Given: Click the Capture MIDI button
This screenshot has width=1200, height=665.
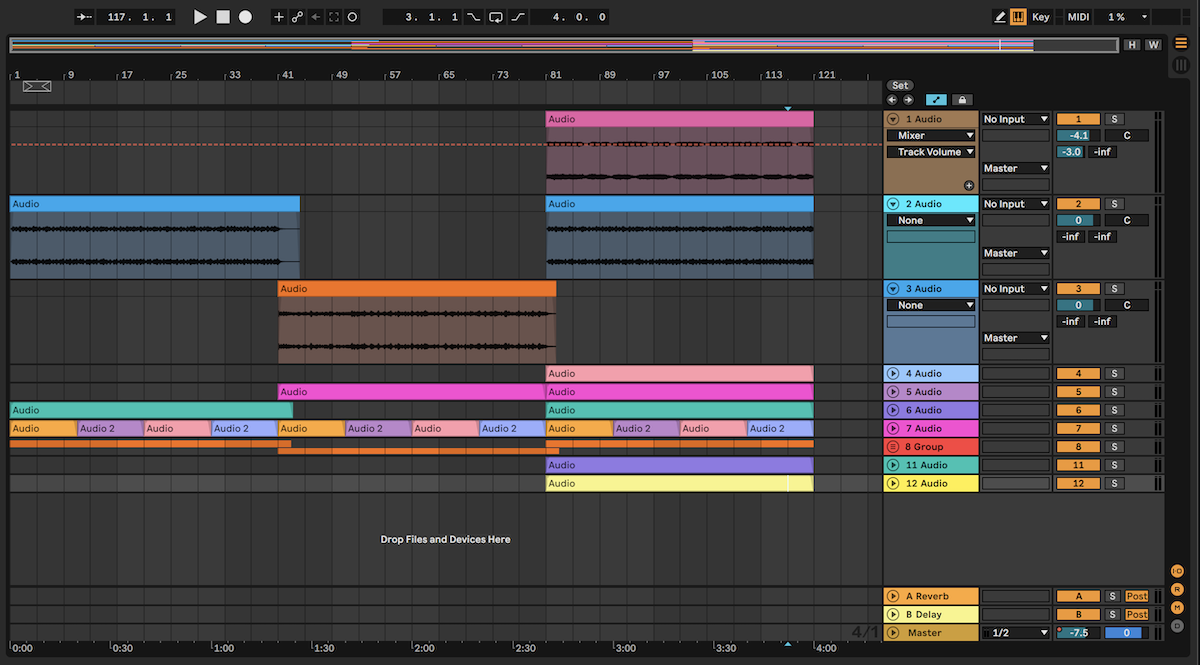Looking at the screenshot, I should (334, 17).
